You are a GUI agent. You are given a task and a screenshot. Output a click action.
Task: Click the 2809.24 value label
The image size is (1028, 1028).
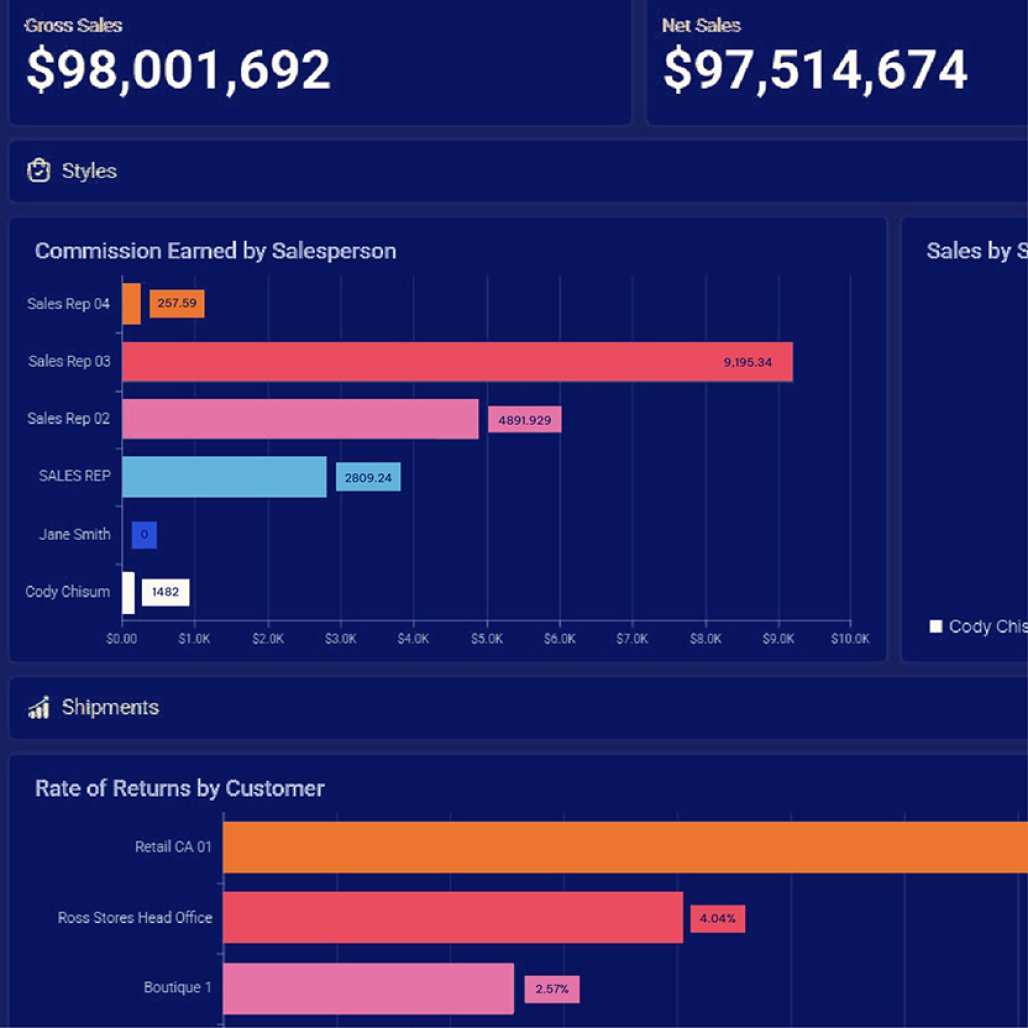point(368,478)
